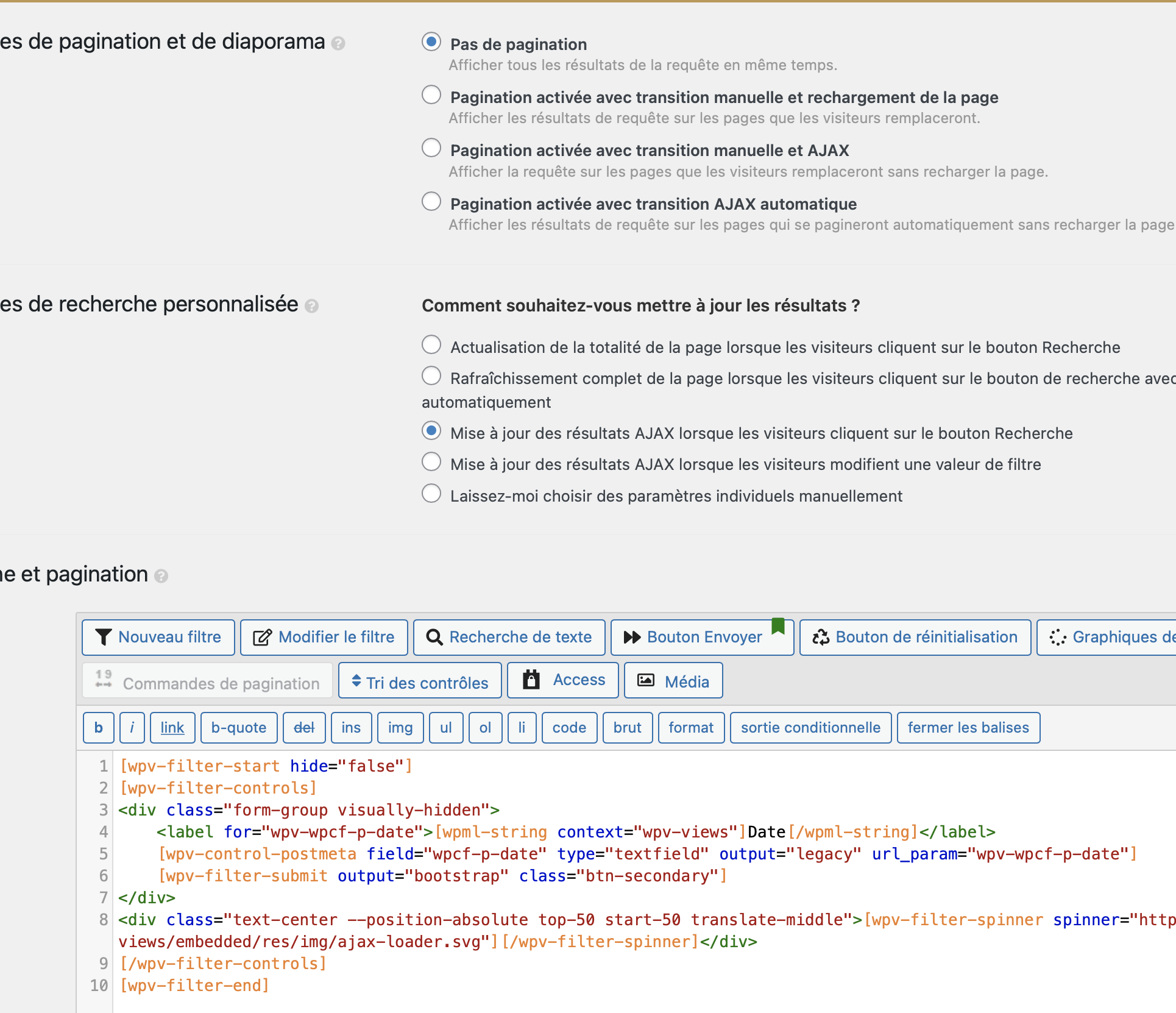The width and height of the screenshot is (1176, 1013).
Task: Click the recycle icon on Bouton de réinitialisation
Action: (x=821, y=638)
